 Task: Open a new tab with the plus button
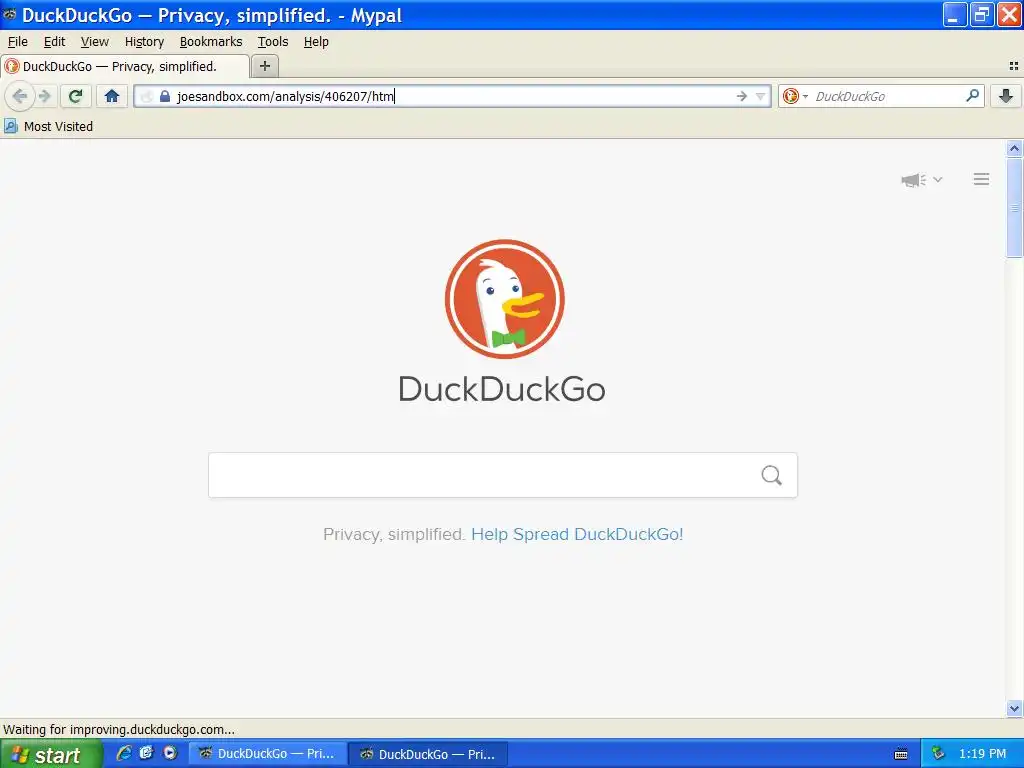pyautogui.click(x=264, y=66)
